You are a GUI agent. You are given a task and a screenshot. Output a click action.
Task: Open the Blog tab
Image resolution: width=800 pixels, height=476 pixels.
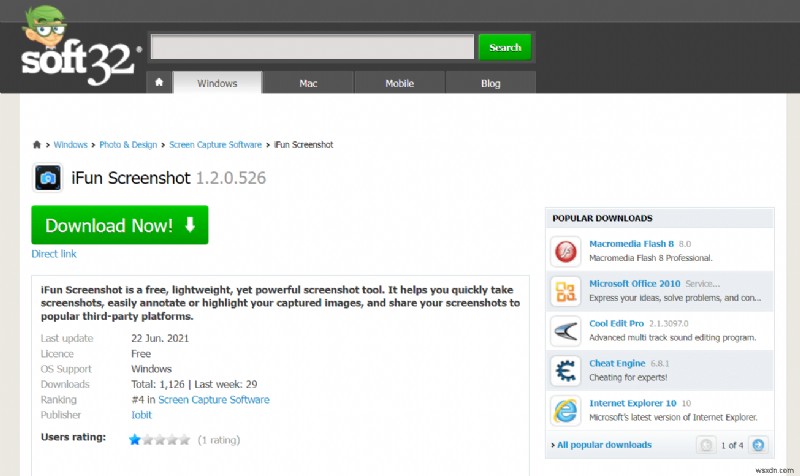coord(490,83)
